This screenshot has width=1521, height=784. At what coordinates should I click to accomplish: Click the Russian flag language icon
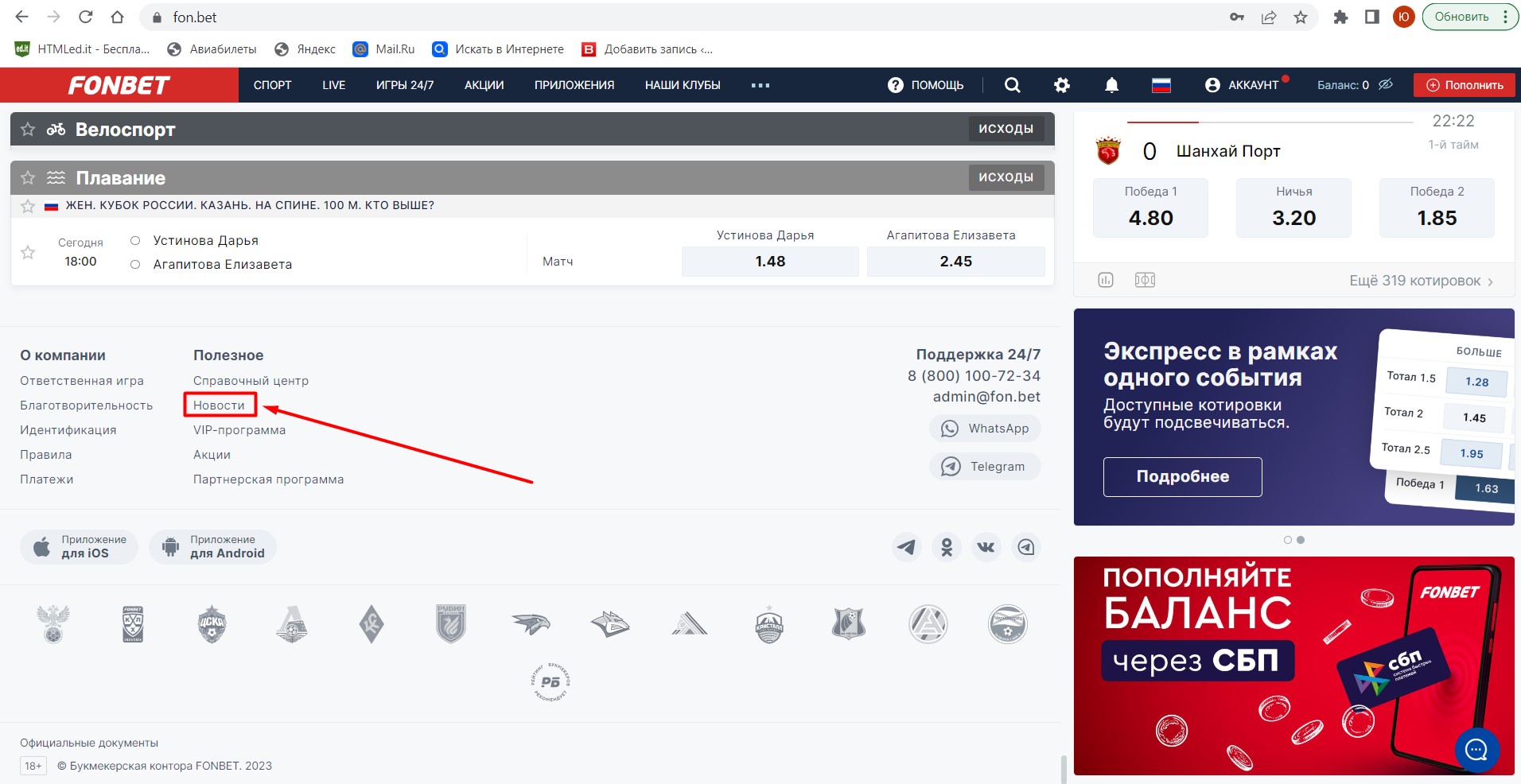[1161, 85]
